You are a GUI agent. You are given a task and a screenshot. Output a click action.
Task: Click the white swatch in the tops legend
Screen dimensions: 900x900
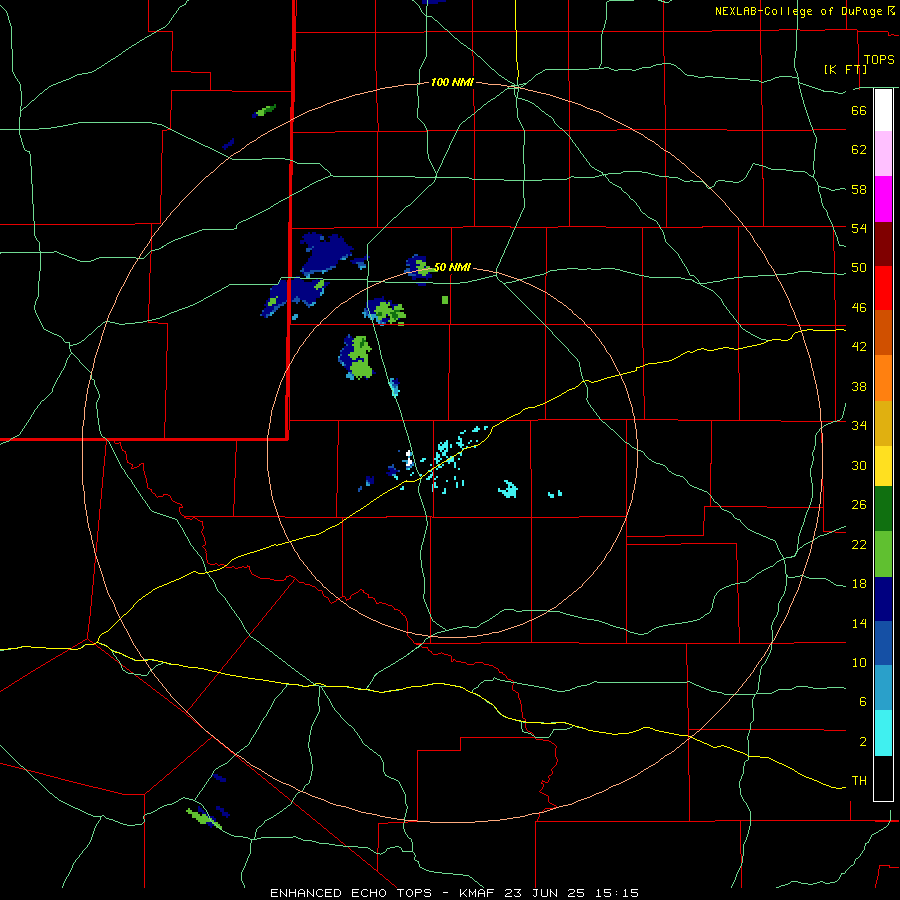[x=883, y=110]
